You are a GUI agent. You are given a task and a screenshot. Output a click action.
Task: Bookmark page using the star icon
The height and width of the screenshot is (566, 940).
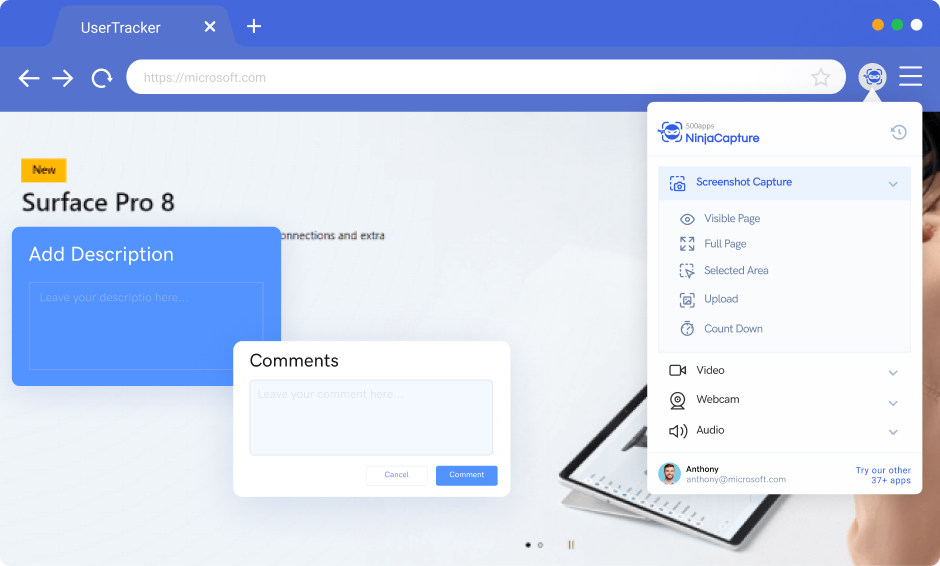820,77
